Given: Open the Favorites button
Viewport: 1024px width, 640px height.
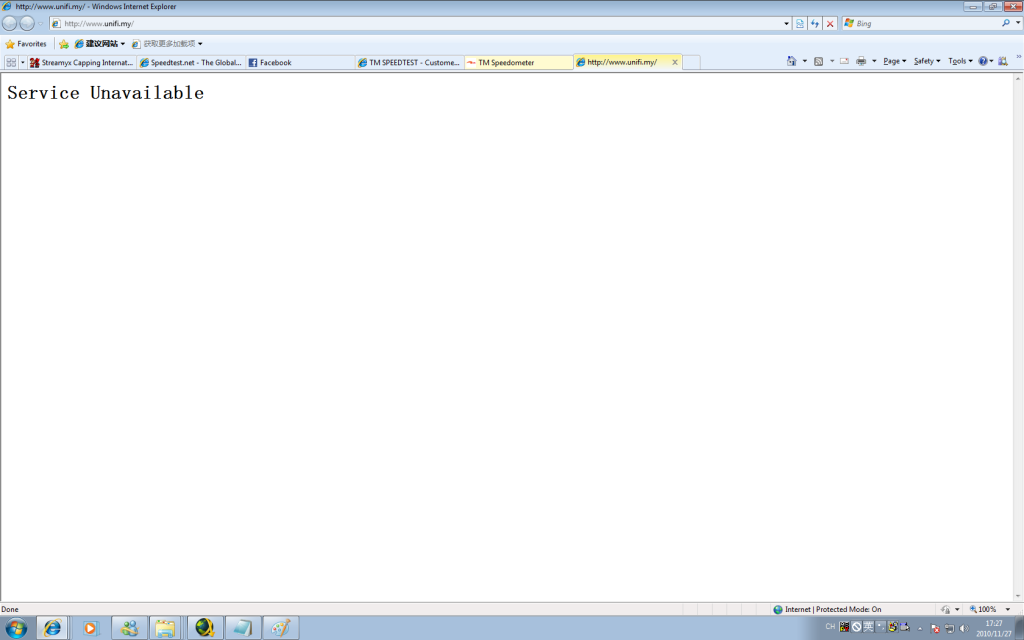Looking at the screenshot, I should tap(26, 44).
